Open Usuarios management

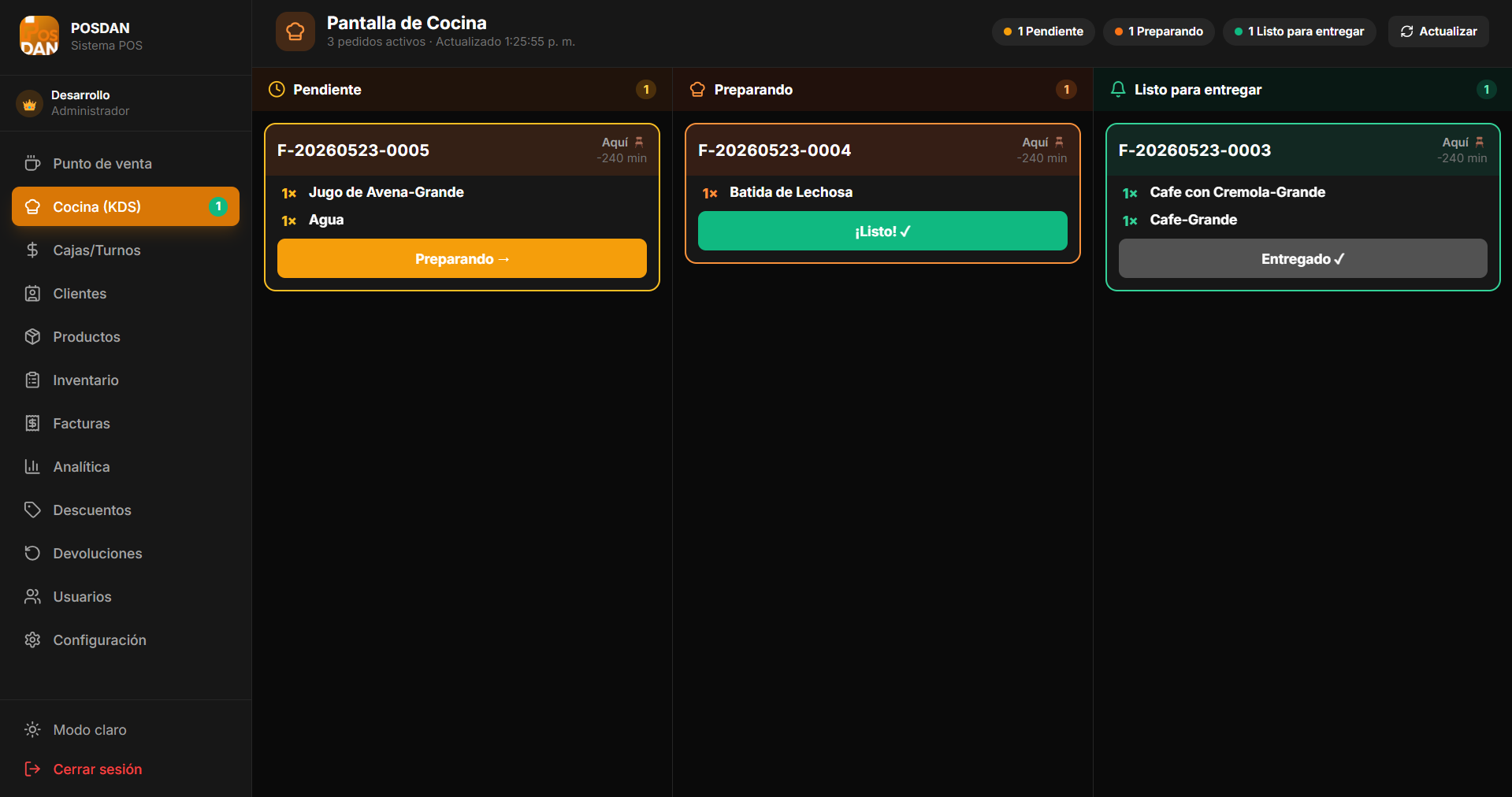[x=125, y=596]
